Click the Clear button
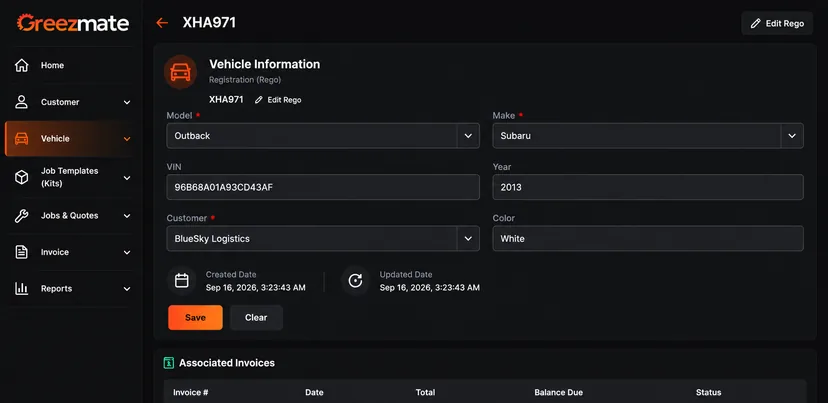This screenshot has width=828, height=403. (x=256, y=317)
